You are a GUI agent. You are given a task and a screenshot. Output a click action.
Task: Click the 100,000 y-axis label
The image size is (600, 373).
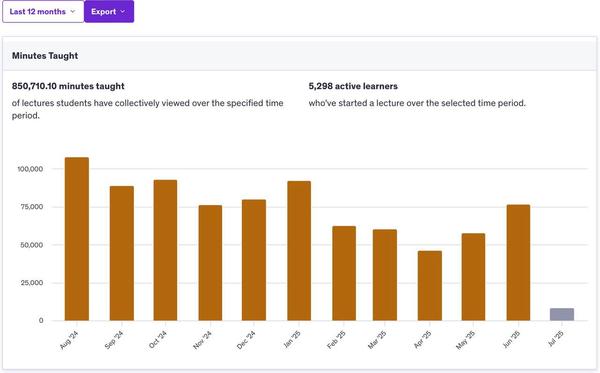30,169
